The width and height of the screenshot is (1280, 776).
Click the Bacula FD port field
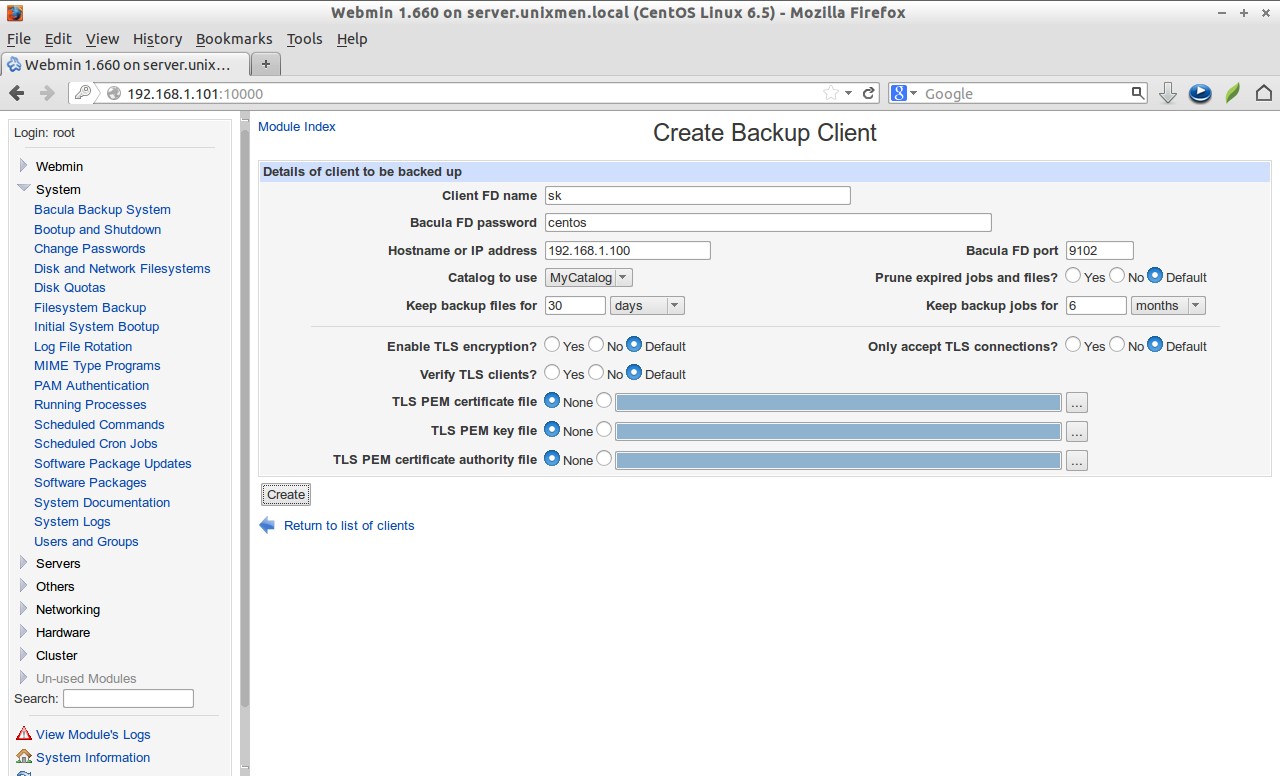tap(1099, 250)
